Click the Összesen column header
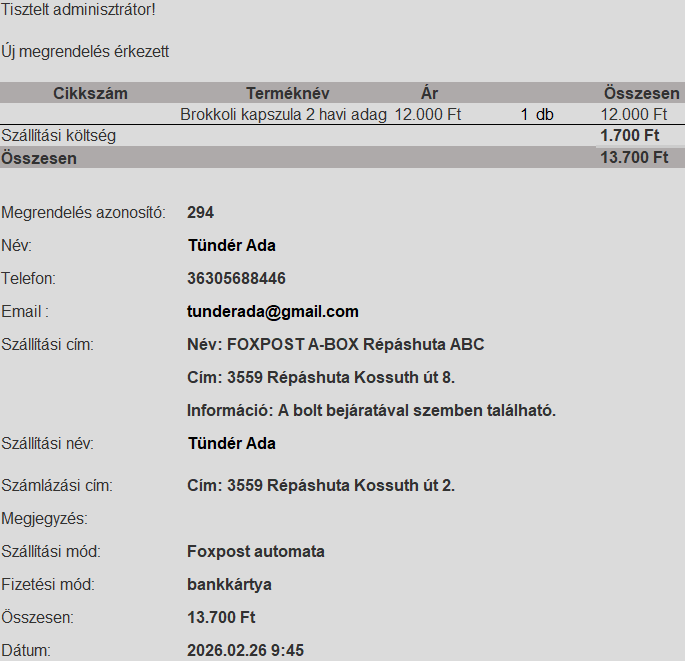 641,93
